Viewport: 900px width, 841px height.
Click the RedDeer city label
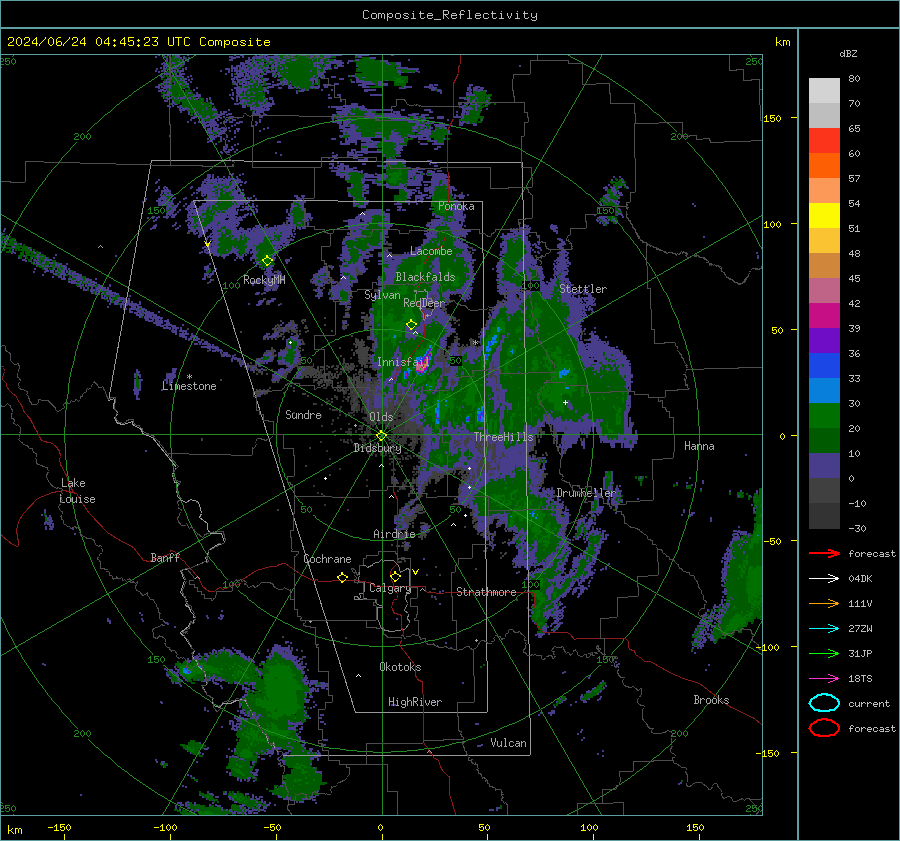coord(424,303)
